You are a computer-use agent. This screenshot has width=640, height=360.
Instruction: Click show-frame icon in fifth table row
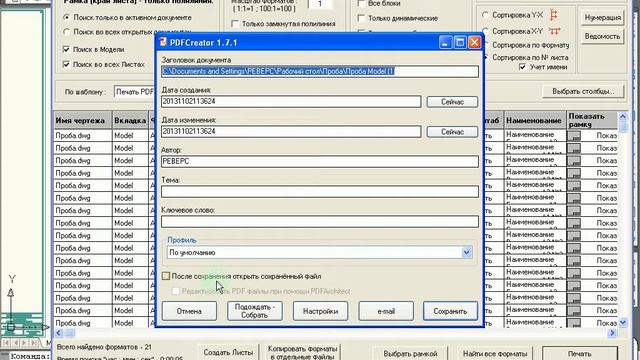[x=574, y=186]
